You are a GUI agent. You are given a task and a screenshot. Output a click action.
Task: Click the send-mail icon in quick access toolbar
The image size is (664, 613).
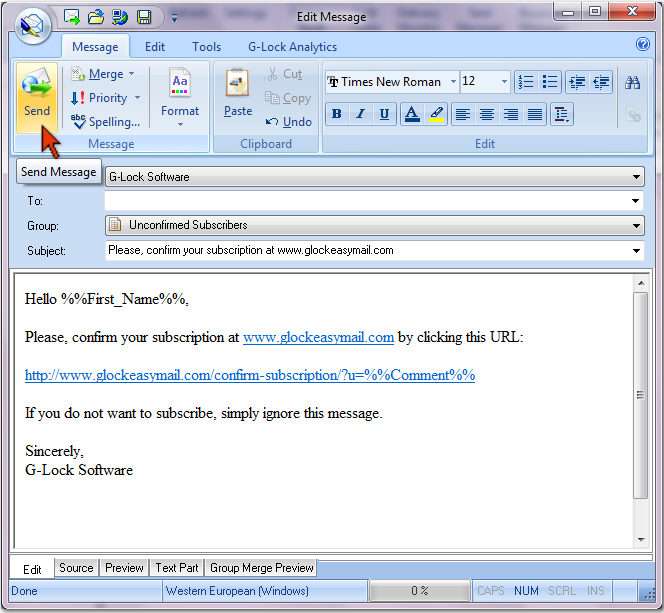[72, 17]
